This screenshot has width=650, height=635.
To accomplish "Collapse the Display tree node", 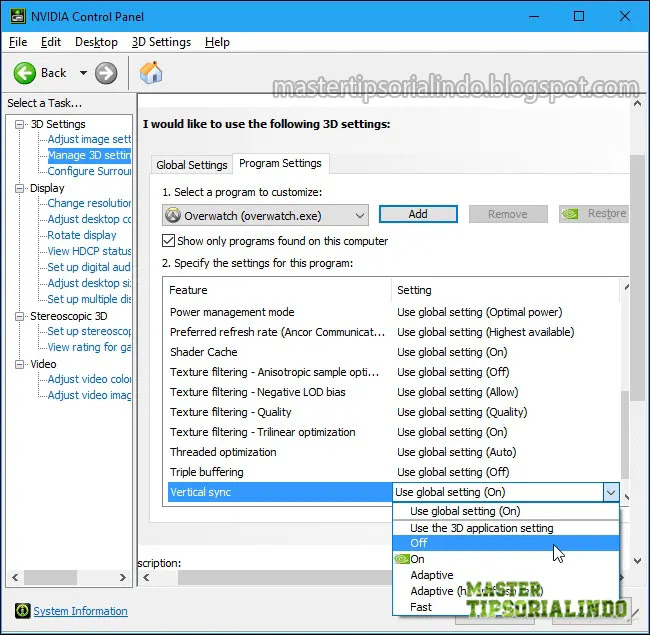I will (19, 188).
